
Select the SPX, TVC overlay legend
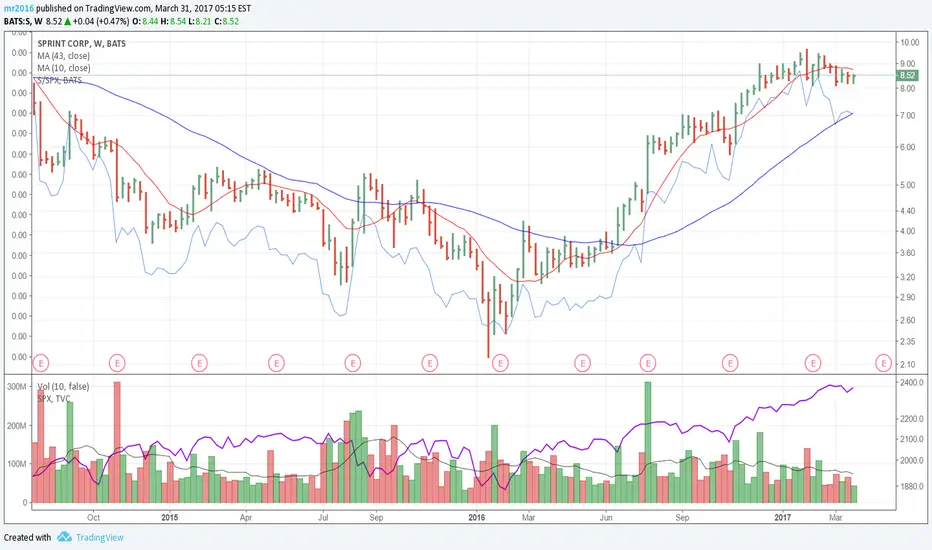click(53, 398)
